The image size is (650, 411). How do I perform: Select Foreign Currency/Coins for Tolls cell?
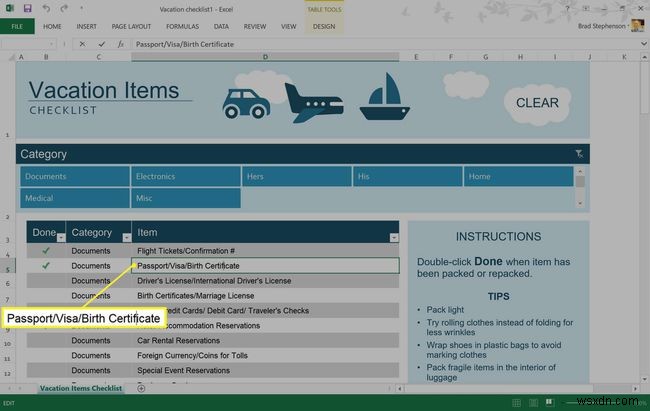pyautogui.click(x=265, y=355)
